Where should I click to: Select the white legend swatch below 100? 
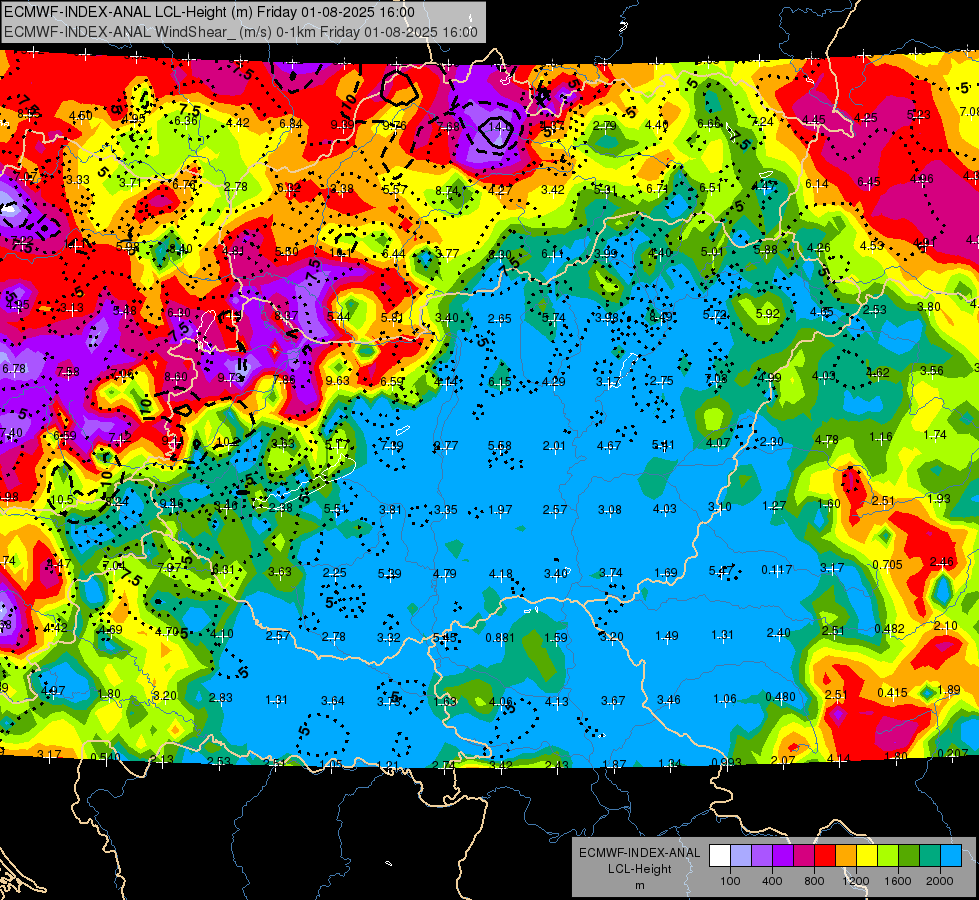[719, 856]
